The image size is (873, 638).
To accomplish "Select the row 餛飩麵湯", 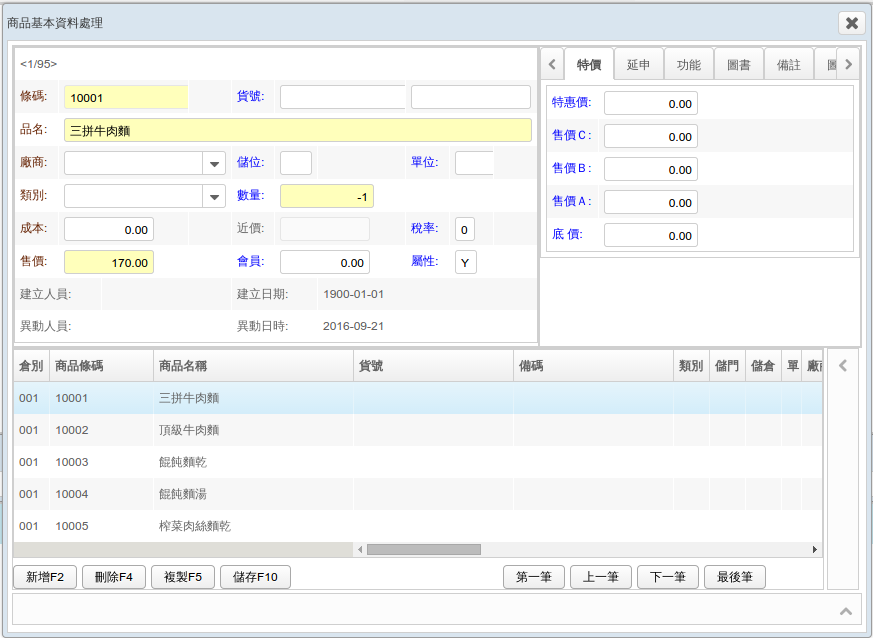I will coord(418,494).
